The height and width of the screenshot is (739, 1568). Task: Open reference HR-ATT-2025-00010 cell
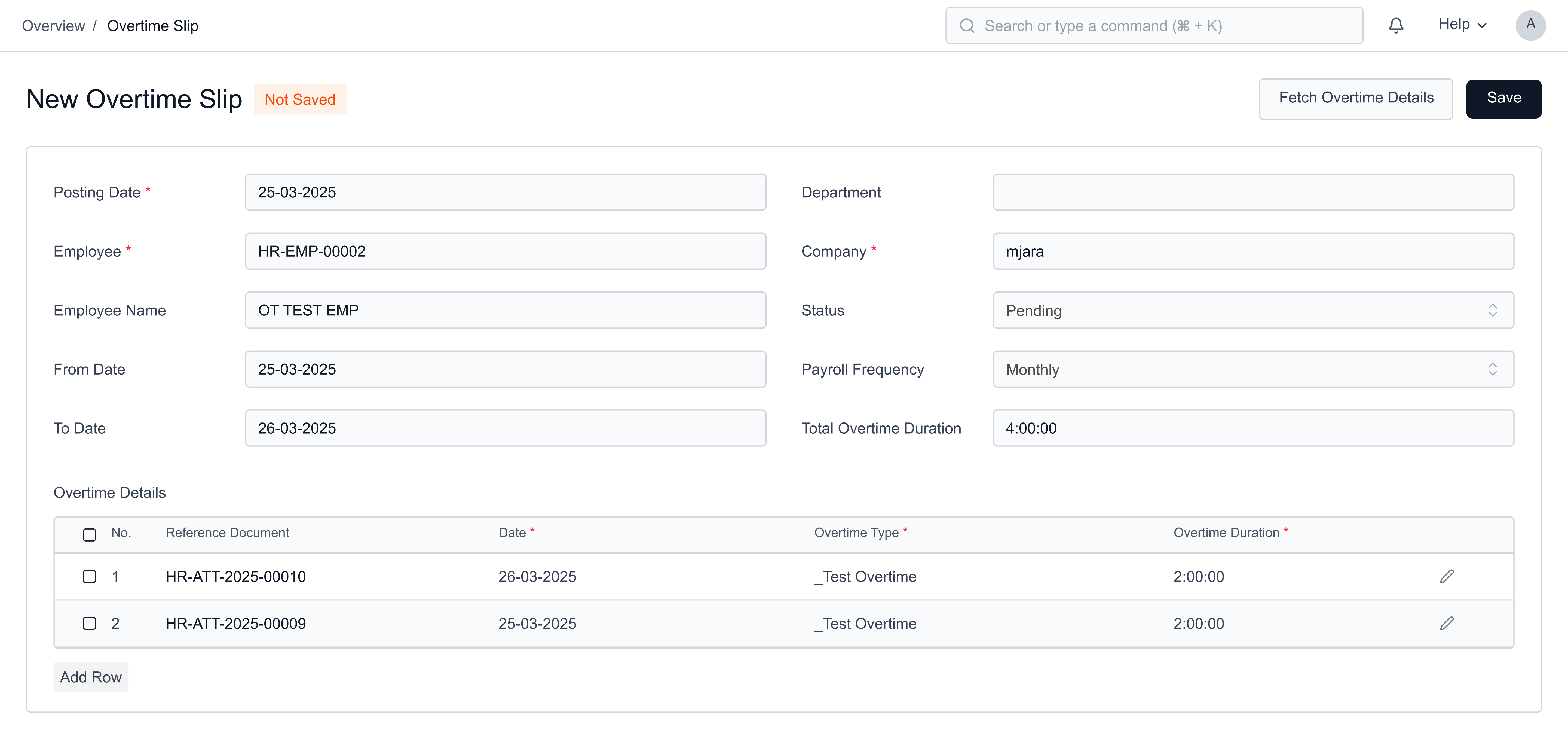[235, 576]
